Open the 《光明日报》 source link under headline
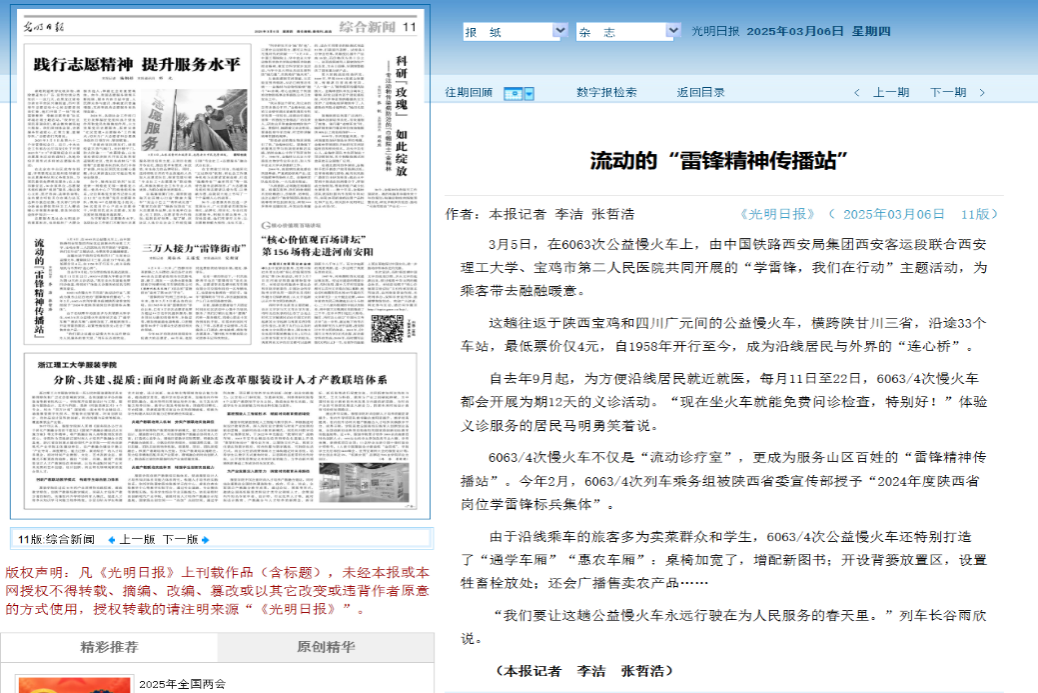Image resolution: width=1038 pixels, height=693 pixels. pos(777,214)
